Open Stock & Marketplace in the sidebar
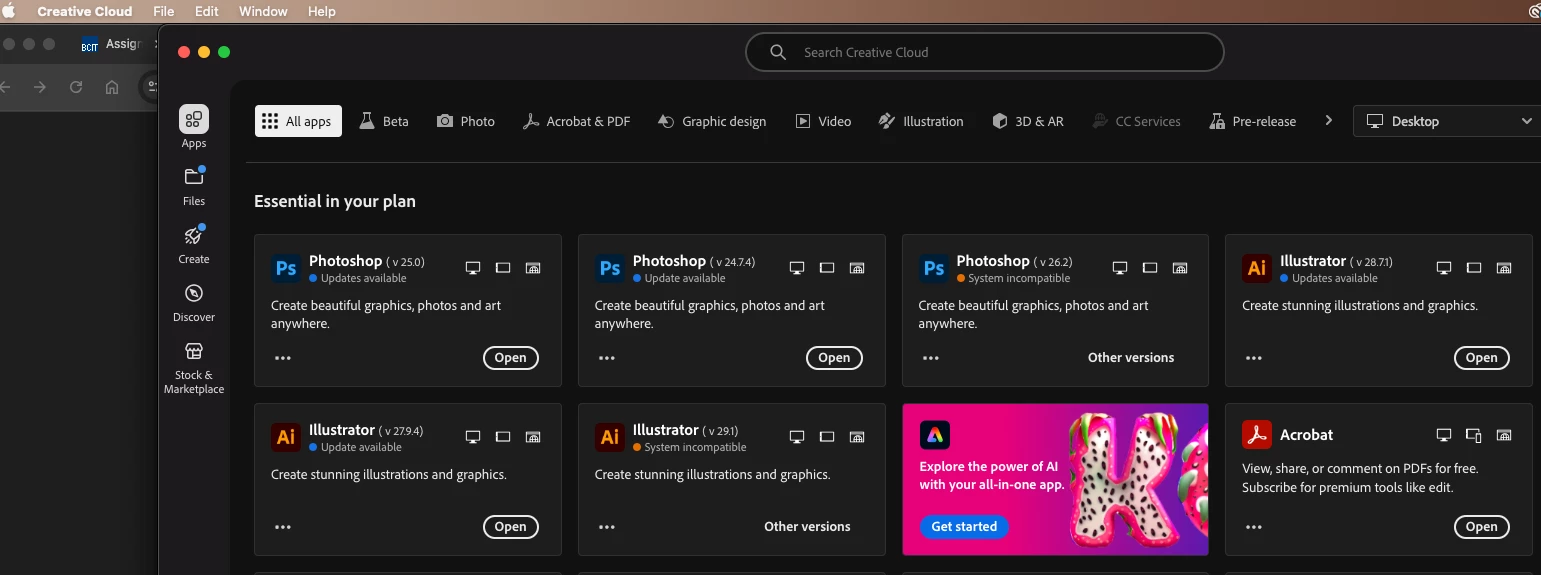Screen dimensions: 1541x575 pos(194,368)
